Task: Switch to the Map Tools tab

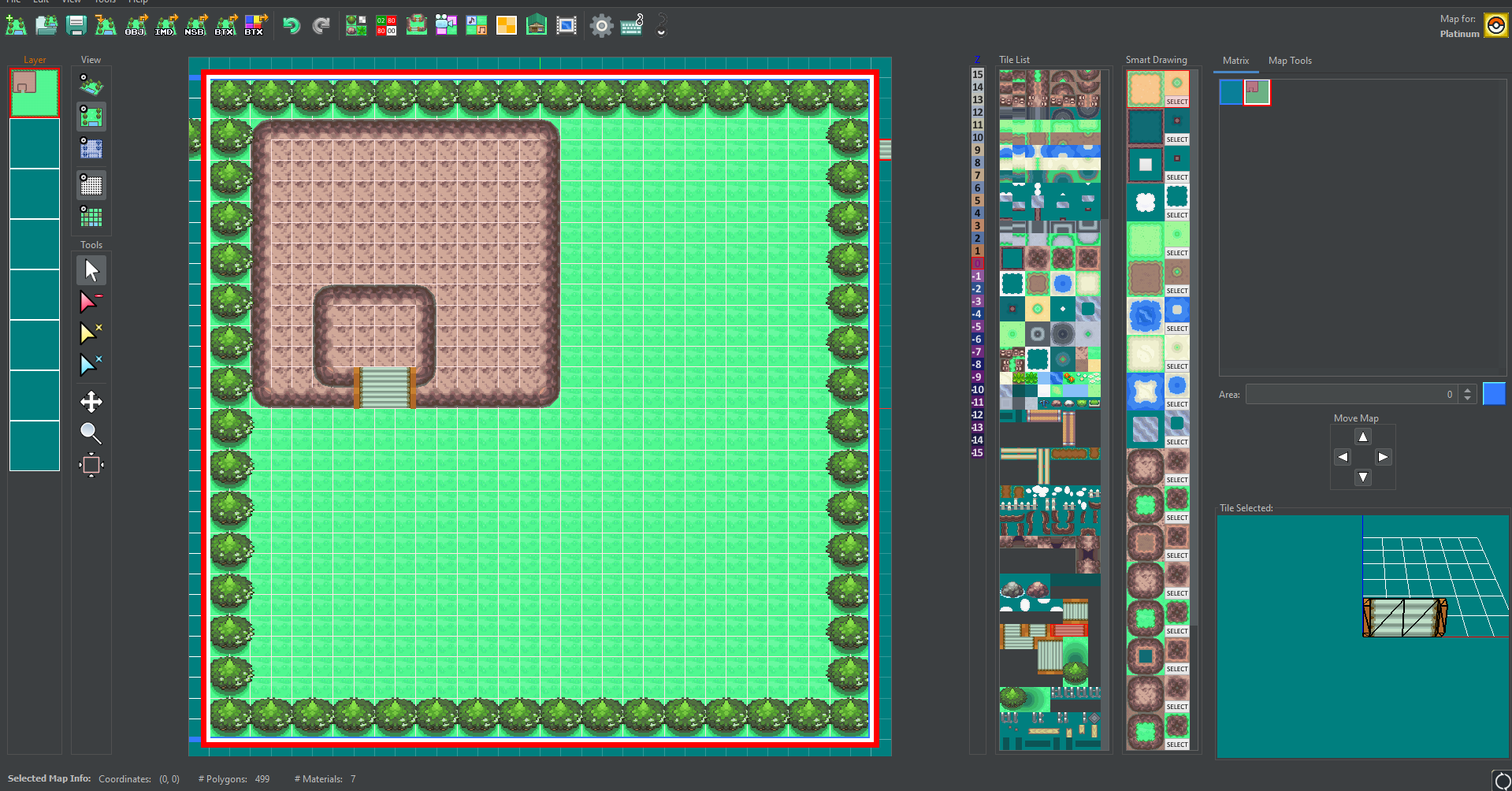Action: 1289,61
